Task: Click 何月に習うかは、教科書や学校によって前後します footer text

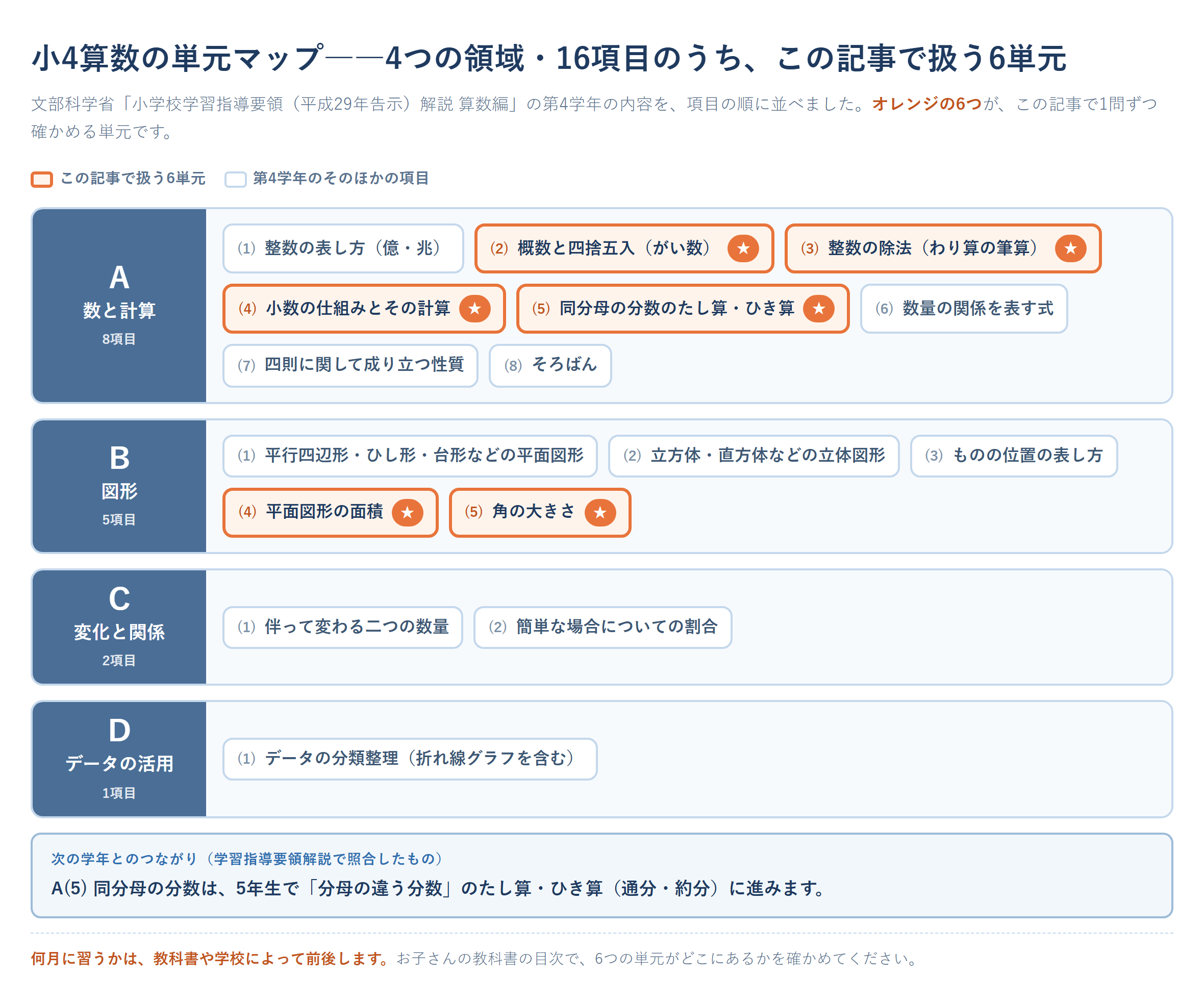Action: click(211, 959)
